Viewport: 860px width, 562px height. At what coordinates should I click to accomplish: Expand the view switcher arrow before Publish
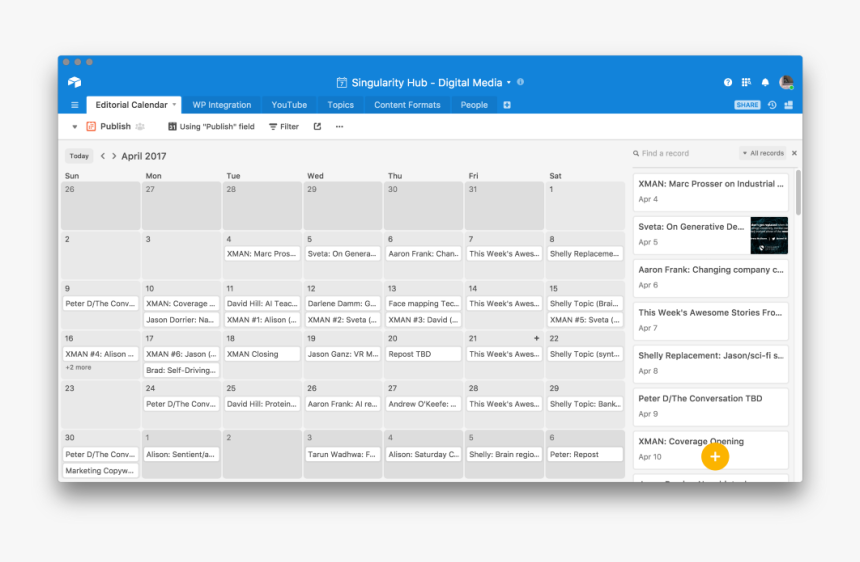[x=75, y=127]
